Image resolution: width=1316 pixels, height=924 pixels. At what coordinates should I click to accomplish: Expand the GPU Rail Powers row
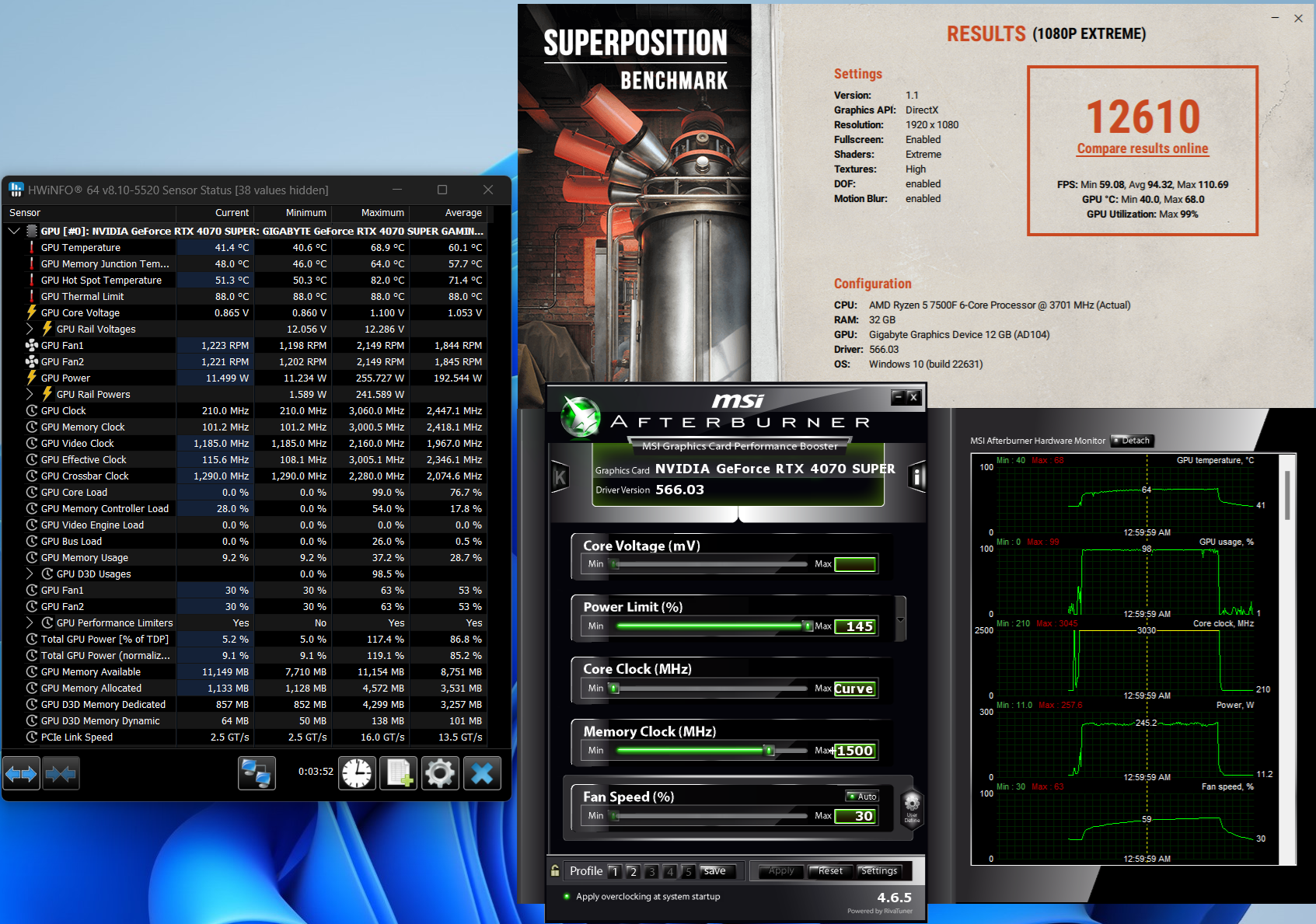coord(30,394)
